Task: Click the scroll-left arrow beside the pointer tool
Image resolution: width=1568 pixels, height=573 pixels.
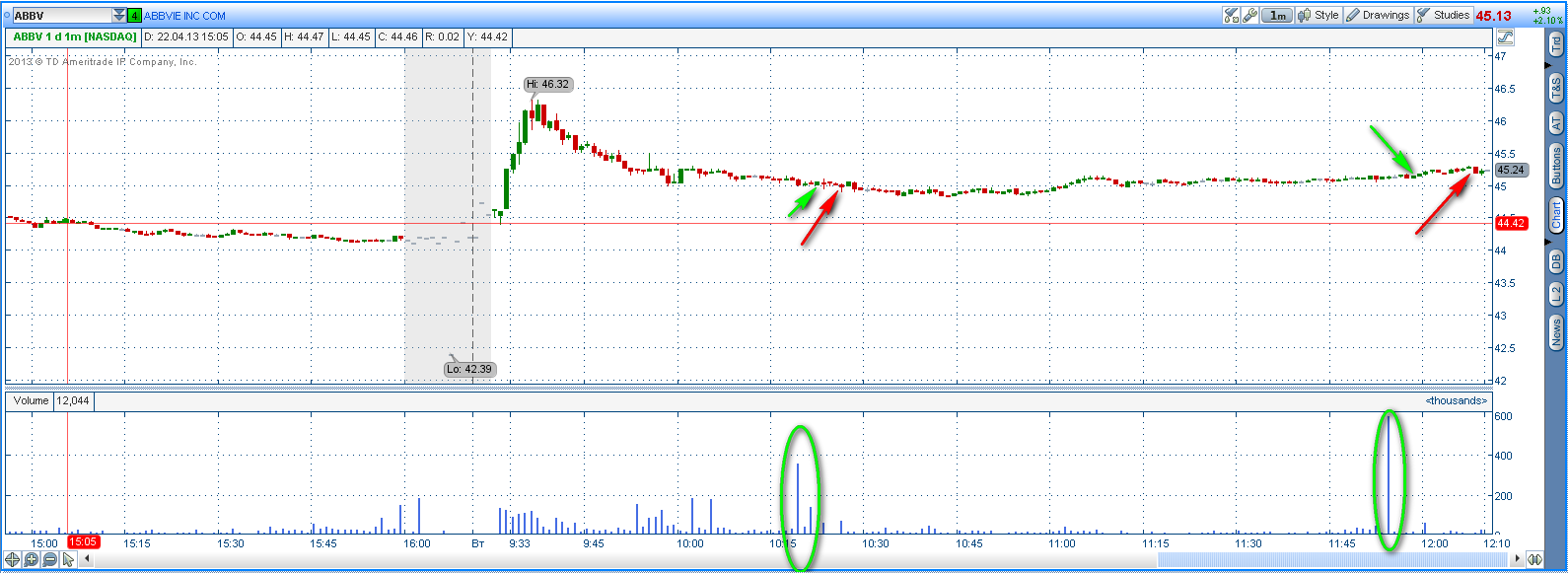Action: click(x=87, y=560)
